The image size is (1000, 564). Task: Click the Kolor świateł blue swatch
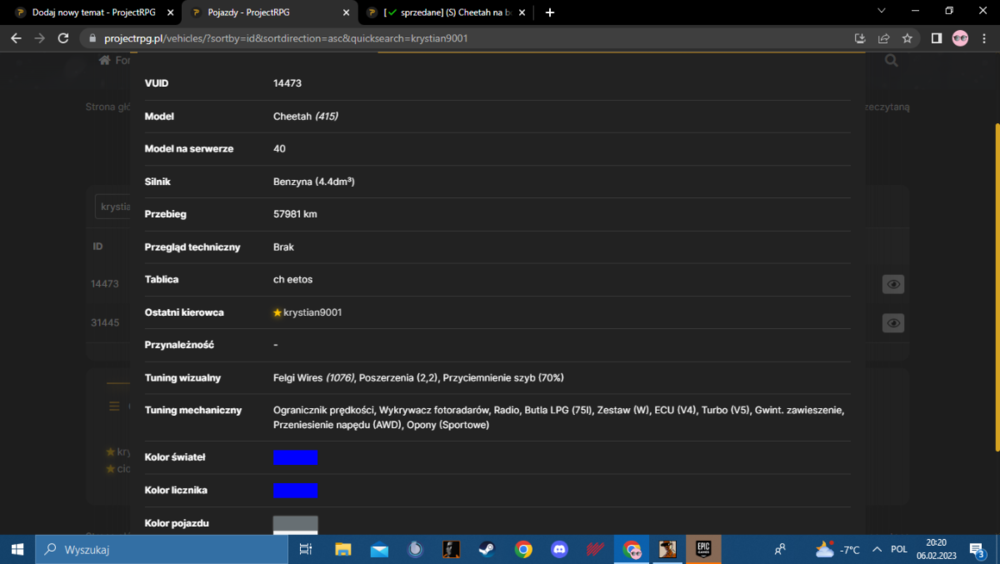coord(295,457)
